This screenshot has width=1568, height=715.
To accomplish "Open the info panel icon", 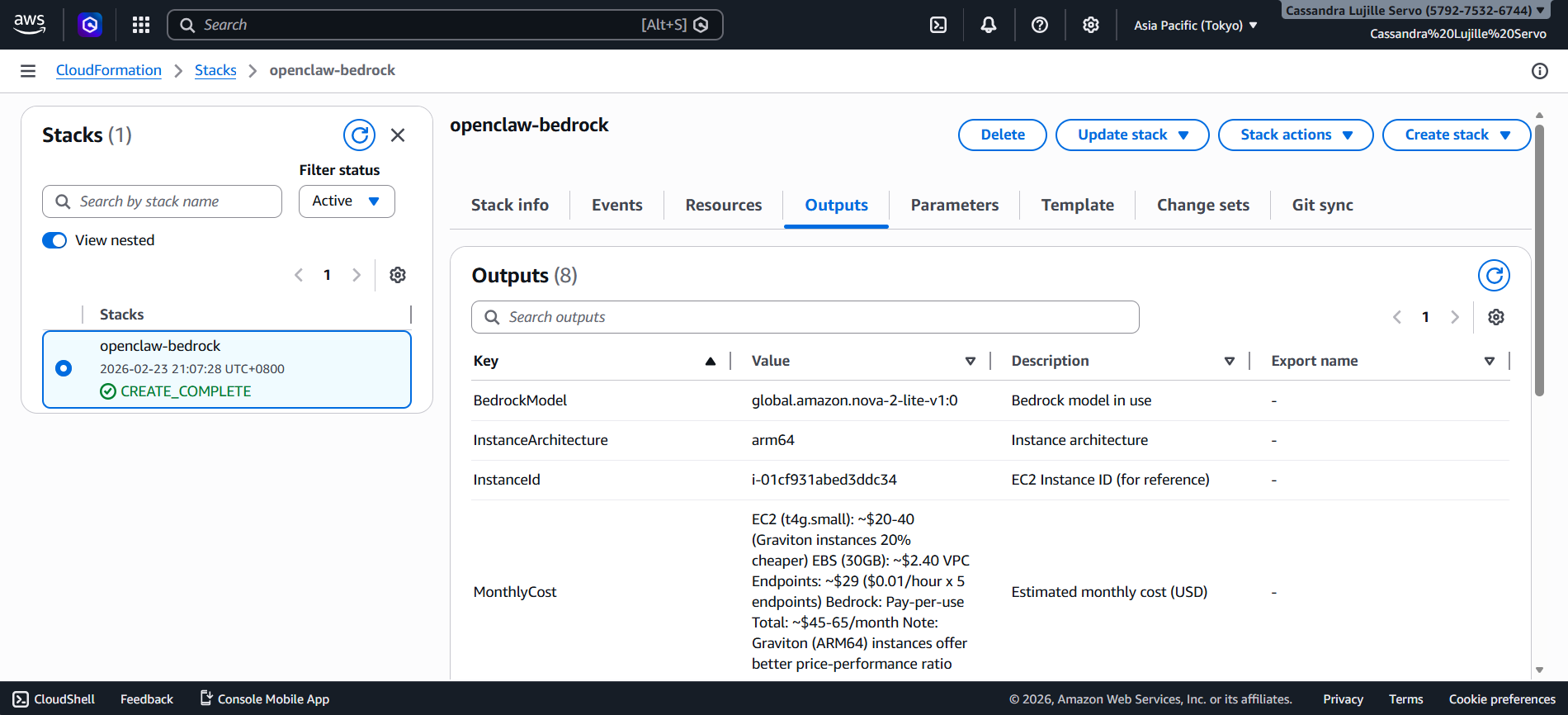I will [1540, 71].
